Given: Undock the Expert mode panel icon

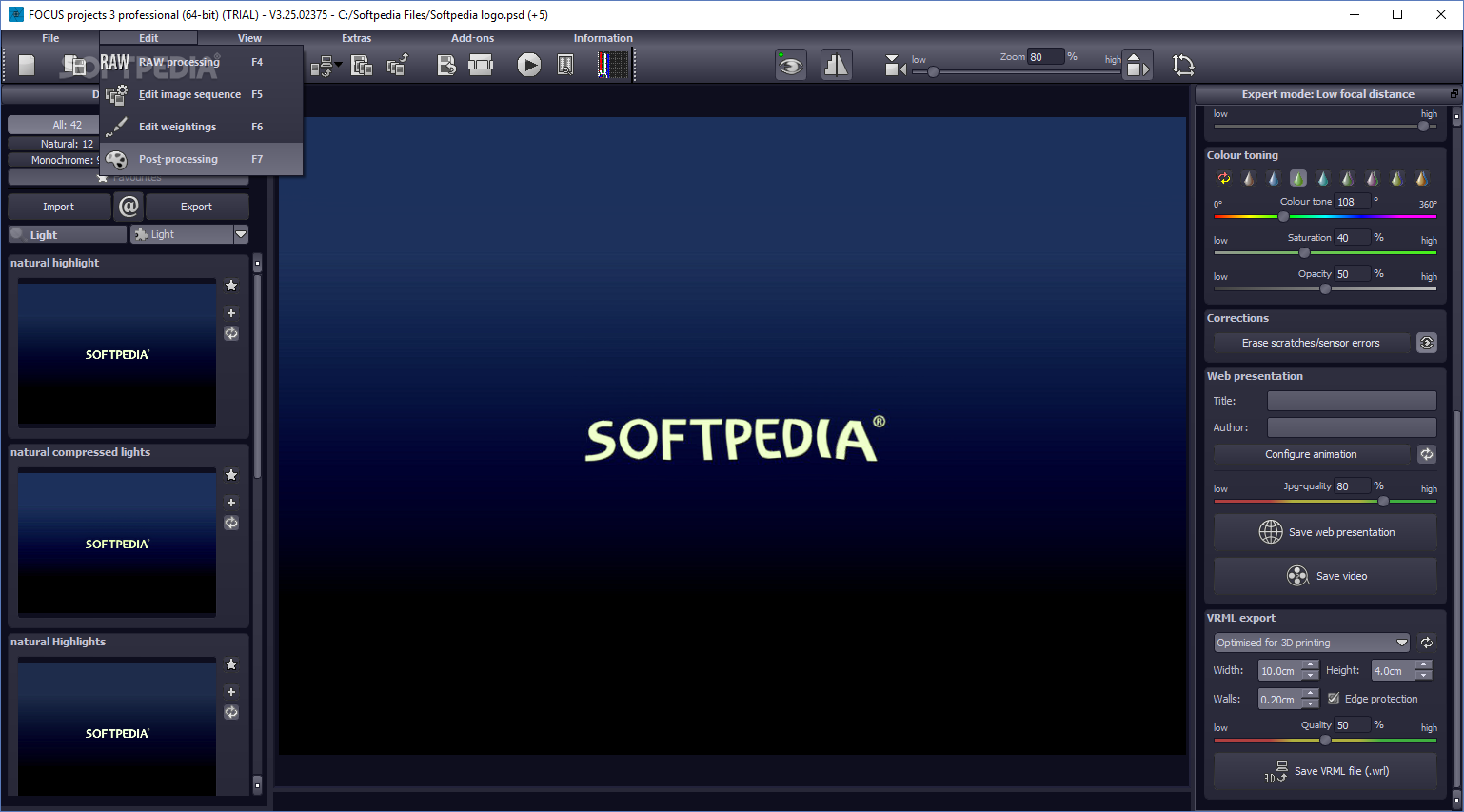Looking at the screenshot, I should [x=1454, y=94].
